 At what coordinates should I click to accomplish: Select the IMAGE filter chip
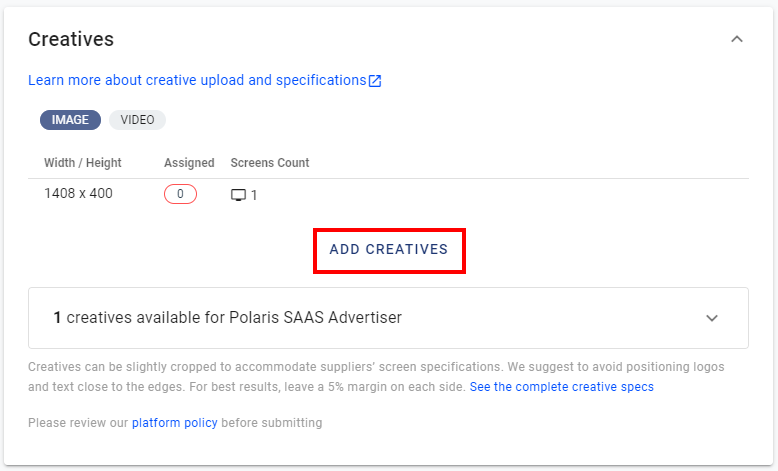(x=70, y=120)
